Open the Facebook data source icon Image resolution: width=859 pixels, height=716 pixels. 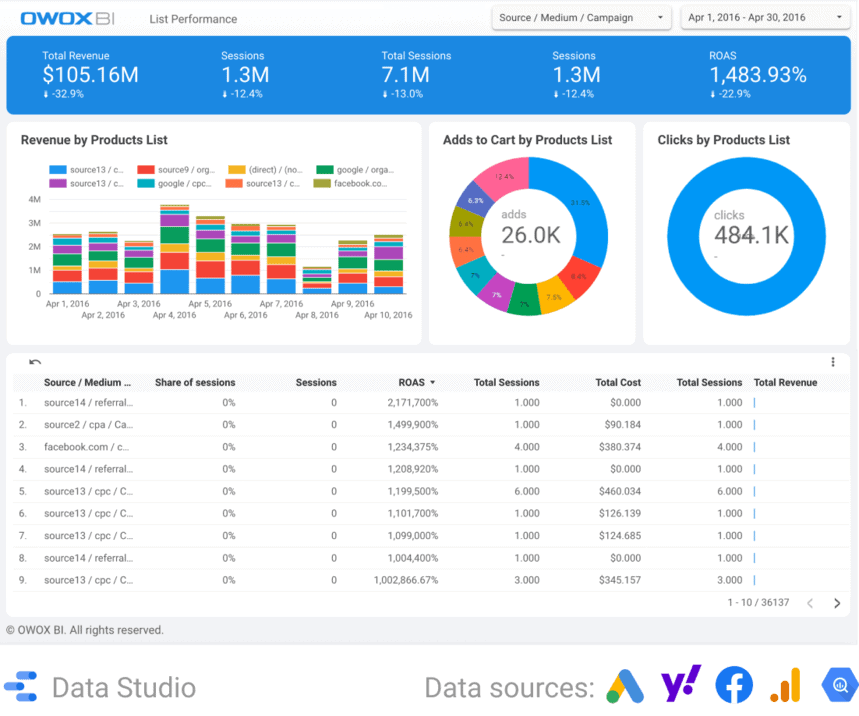pyautogui.click(x=734, y=685)
